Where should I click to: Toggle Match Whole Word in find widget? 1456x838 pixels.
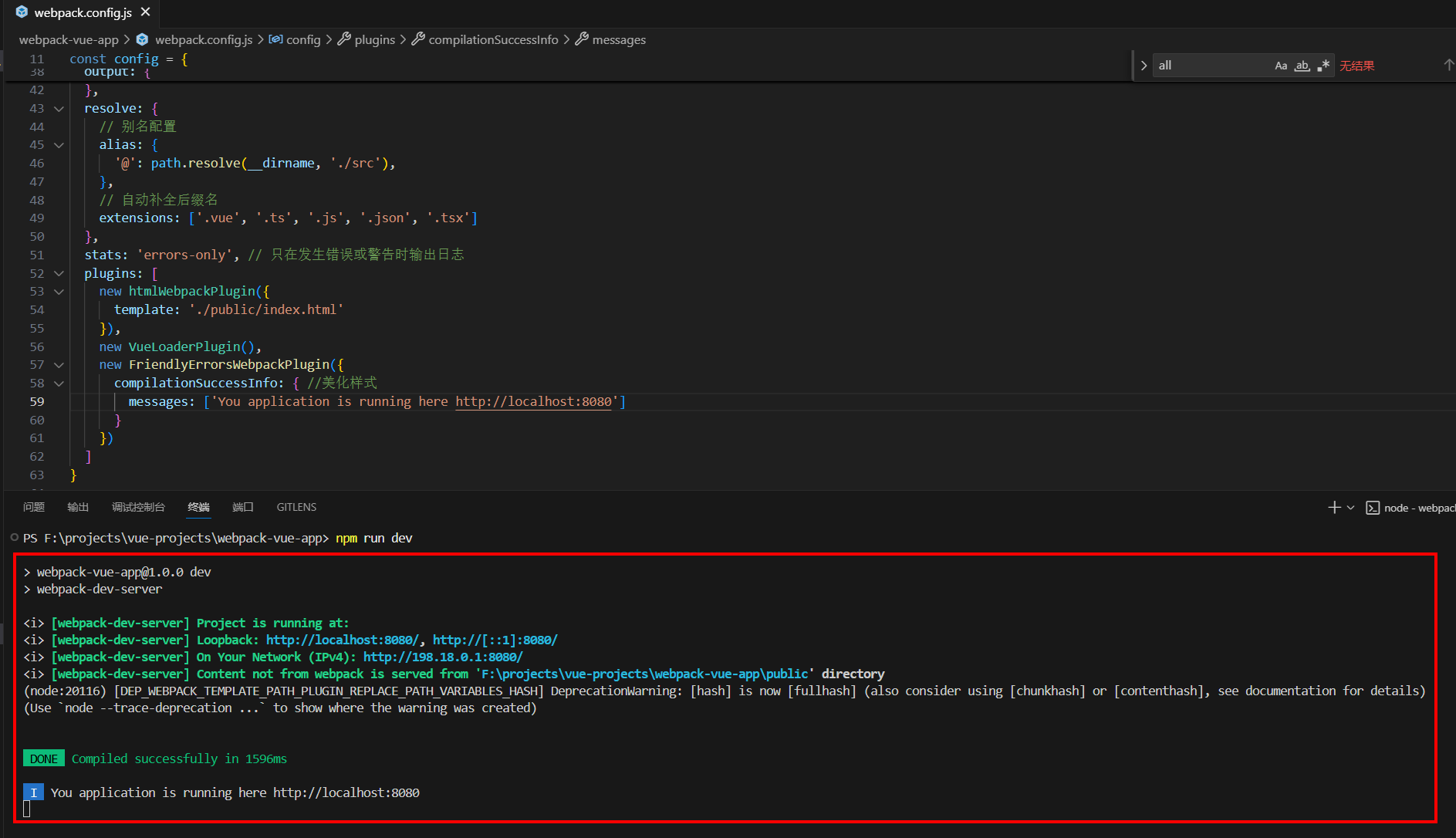(x=1302, y=66)
